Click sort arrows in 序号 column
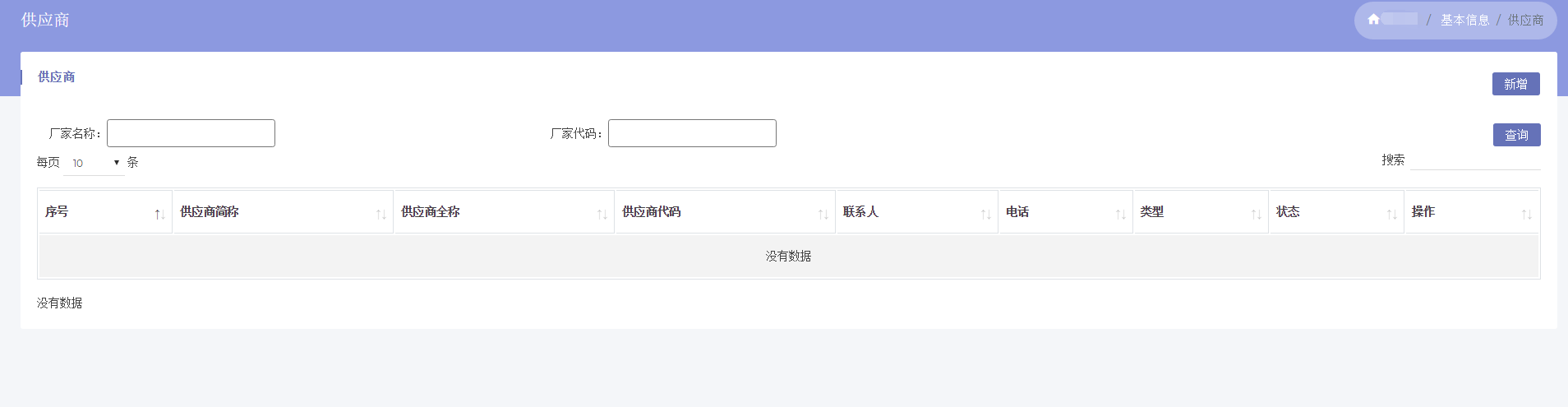The height and width of the screenshot is (407, 1568). pos(159,214)
